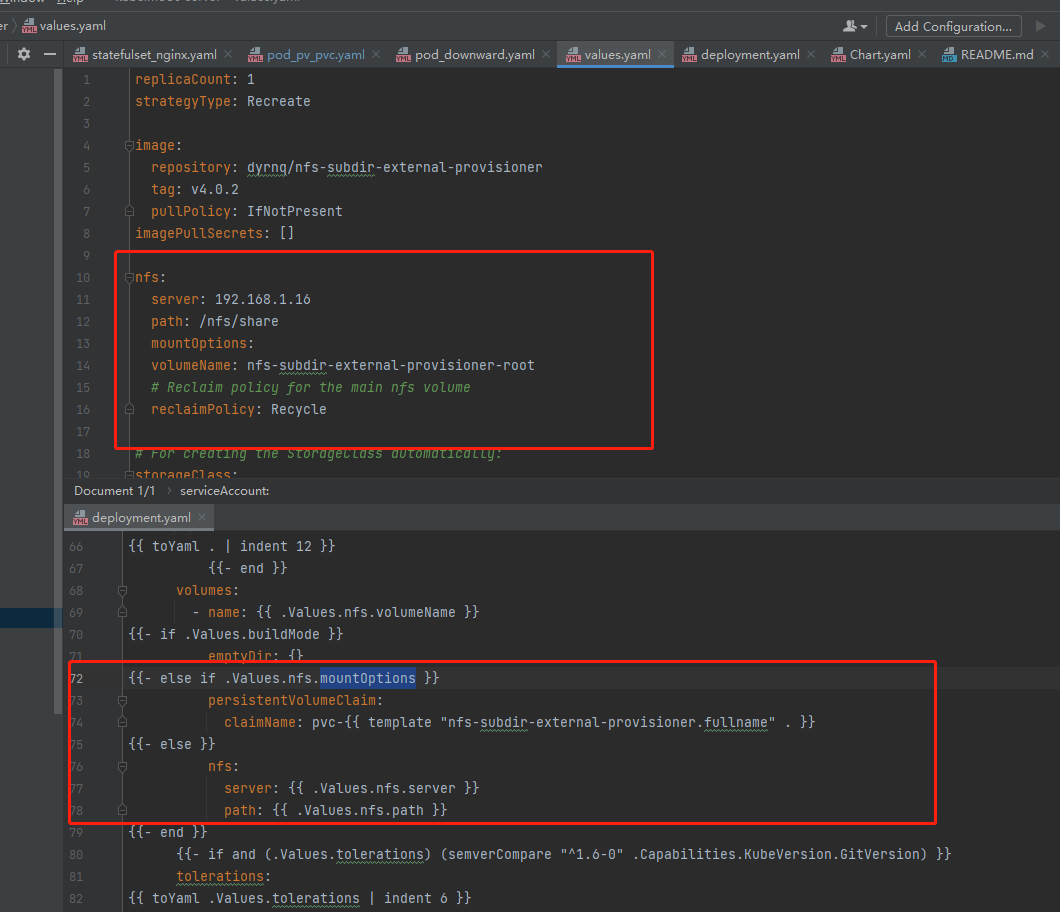This screenshot has height=912, width=1060.
Task: Open the Chart.yaml tab
Action: (x=879, y=54)
